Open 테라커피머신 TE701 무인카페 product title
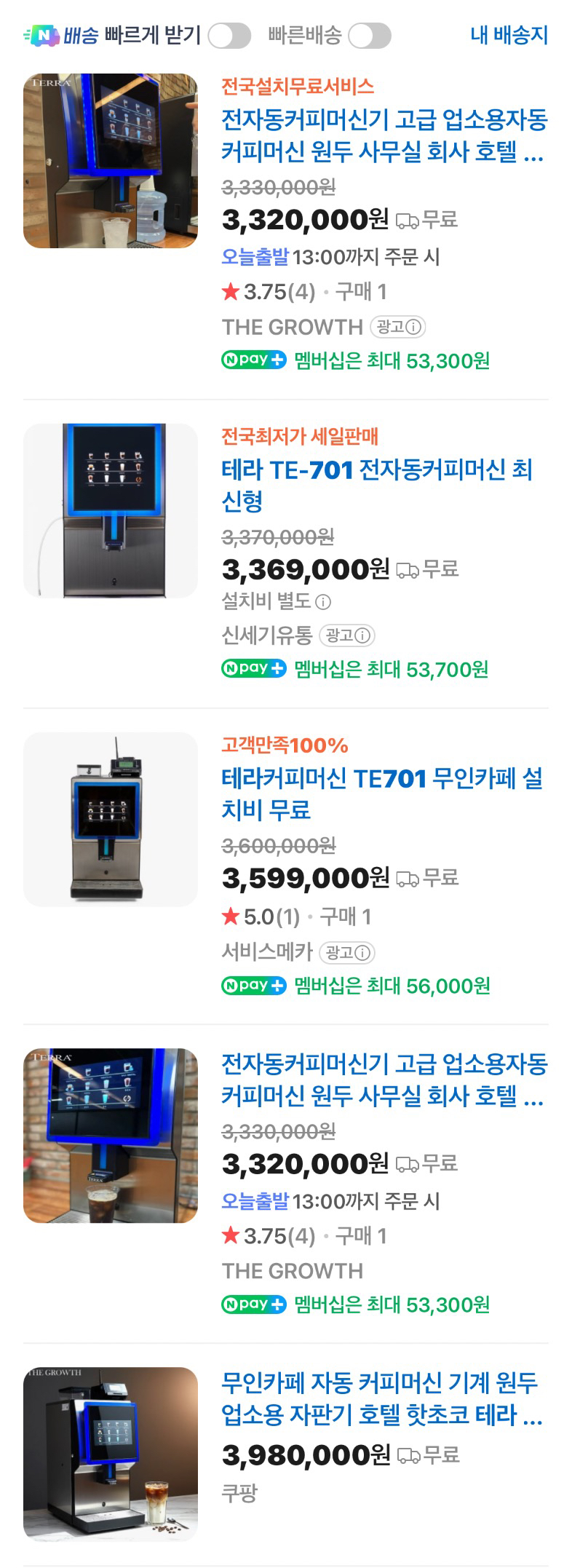The width and height of the screenshot is (572, 1568). pos(381,793)
